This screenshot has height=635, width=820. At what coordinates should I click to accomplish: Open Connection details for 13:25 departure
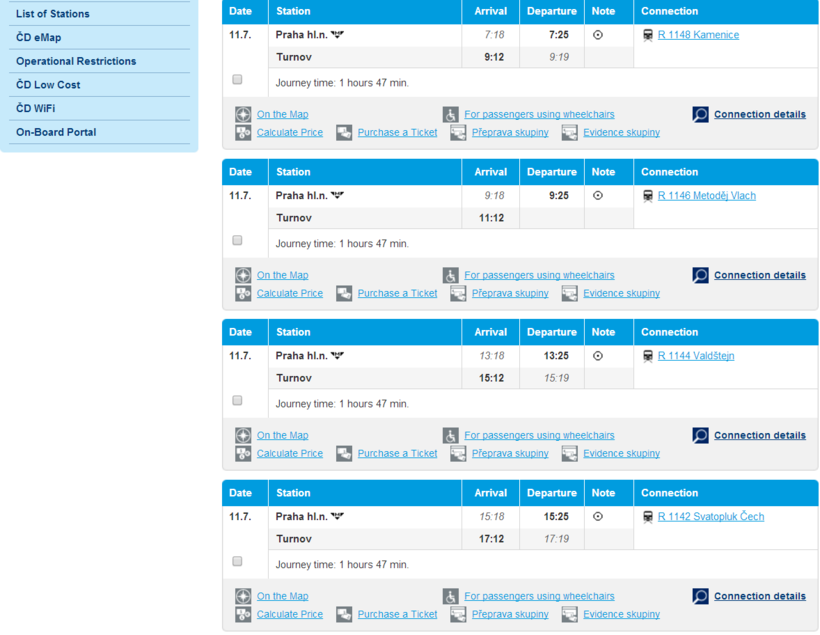[x=759, y=436]
